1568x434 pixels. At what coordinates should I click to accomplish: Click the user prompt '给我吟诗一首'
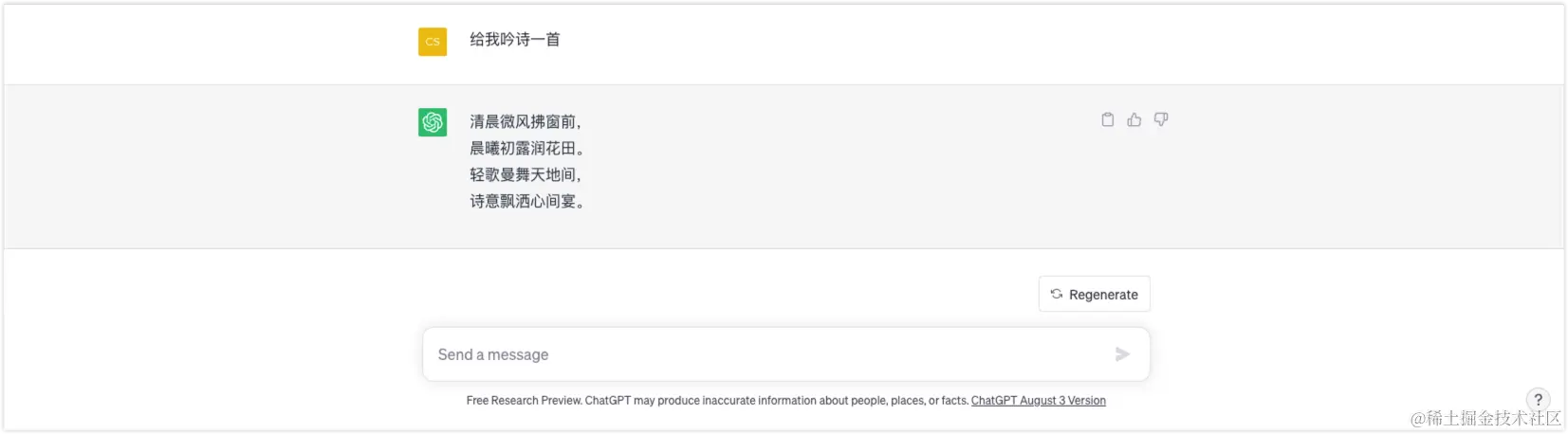coord(515,40)
